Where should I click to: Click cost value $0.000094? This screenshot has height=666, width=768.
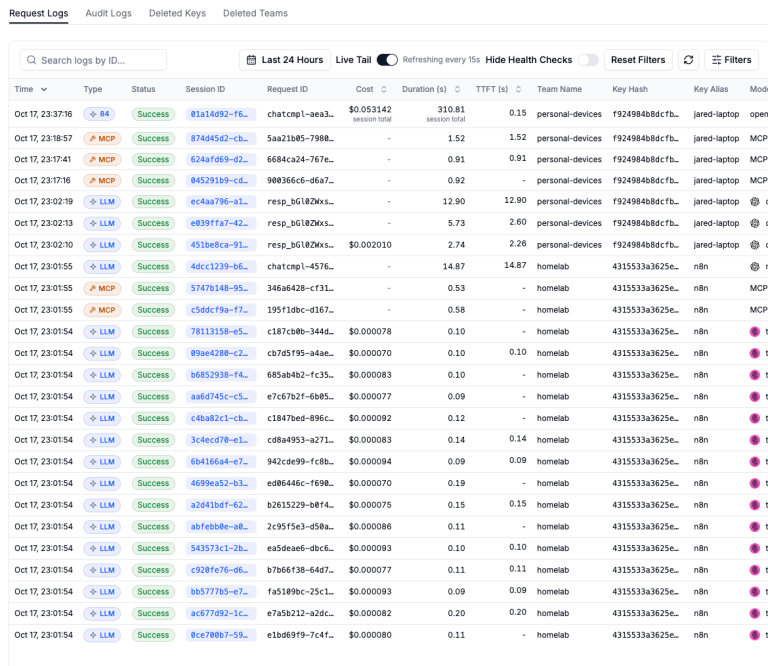370,462
